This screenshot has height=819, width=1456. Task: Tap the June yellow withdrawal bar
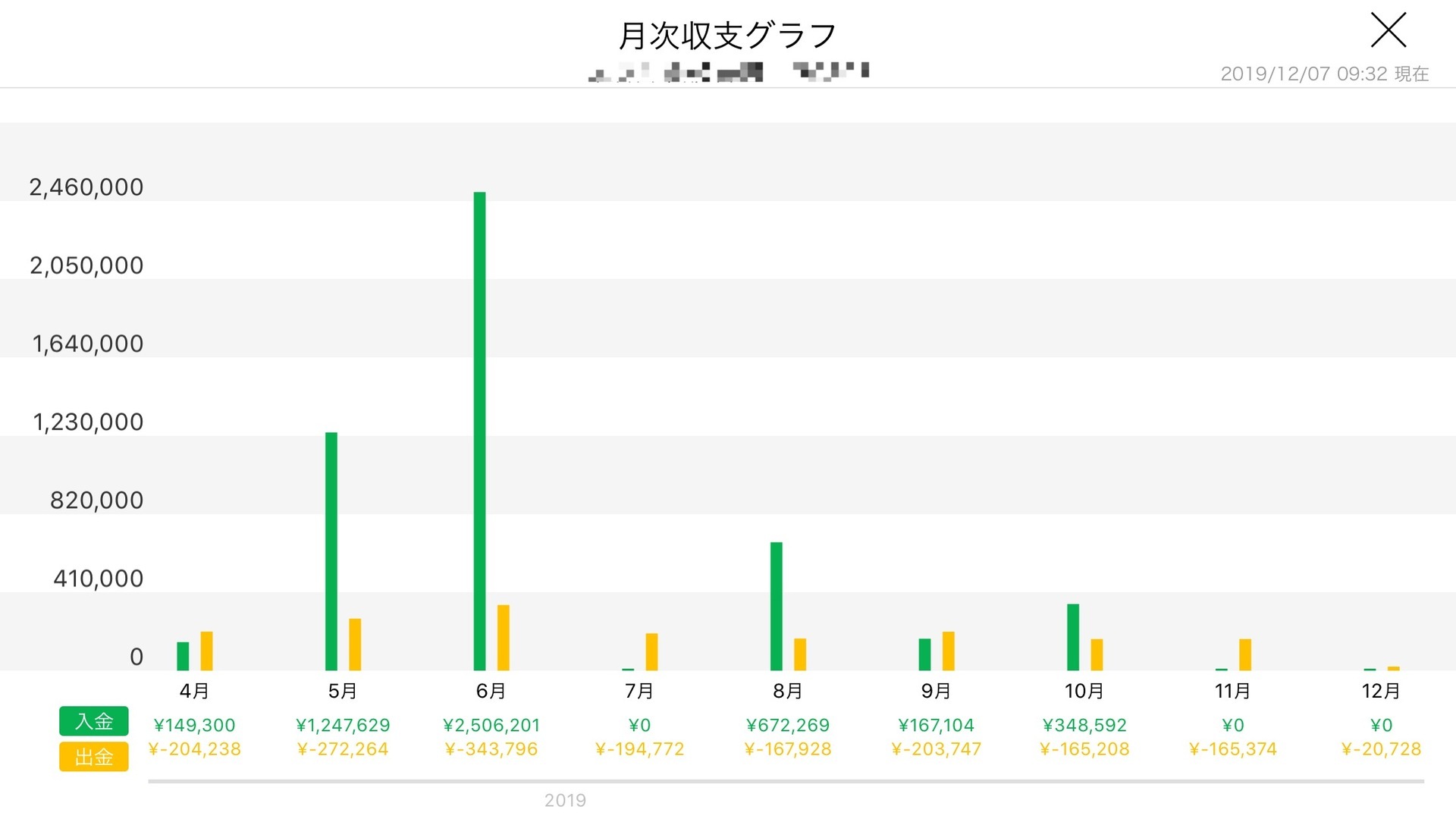tap(504, 637)
